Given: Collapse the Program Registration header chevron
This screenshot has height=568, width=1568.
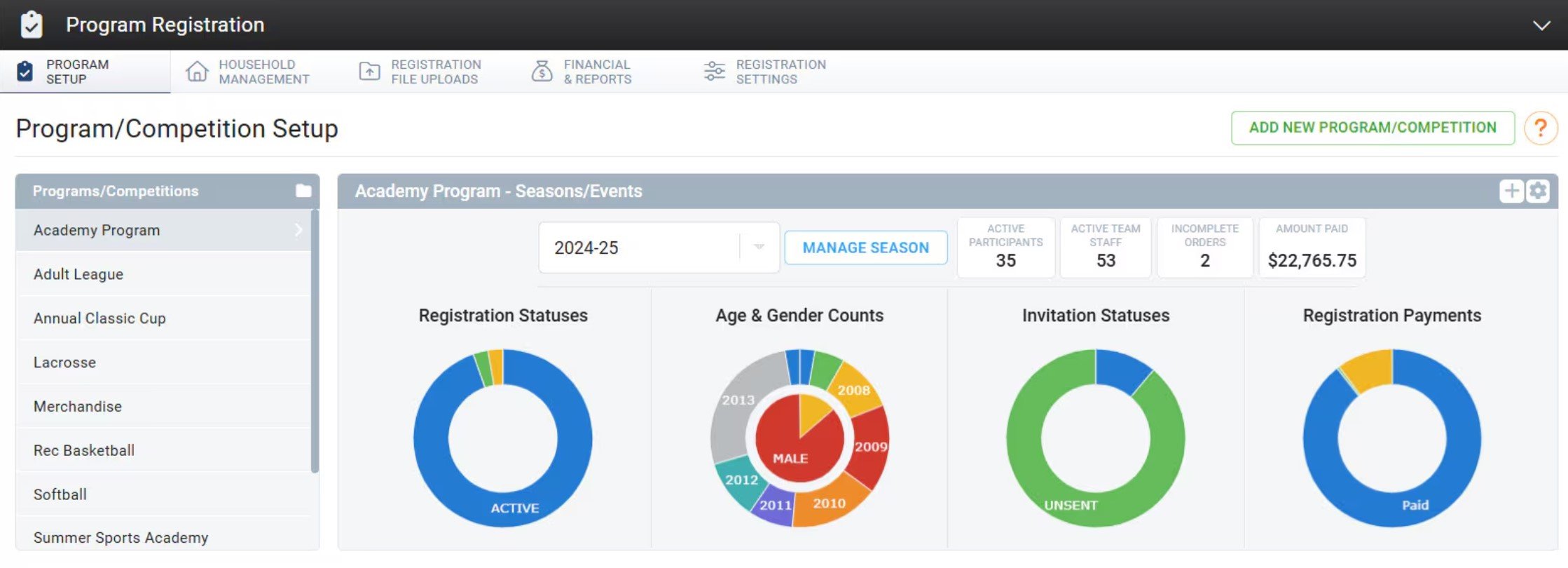Looking at the screenshot, I should pos(1541,25).
